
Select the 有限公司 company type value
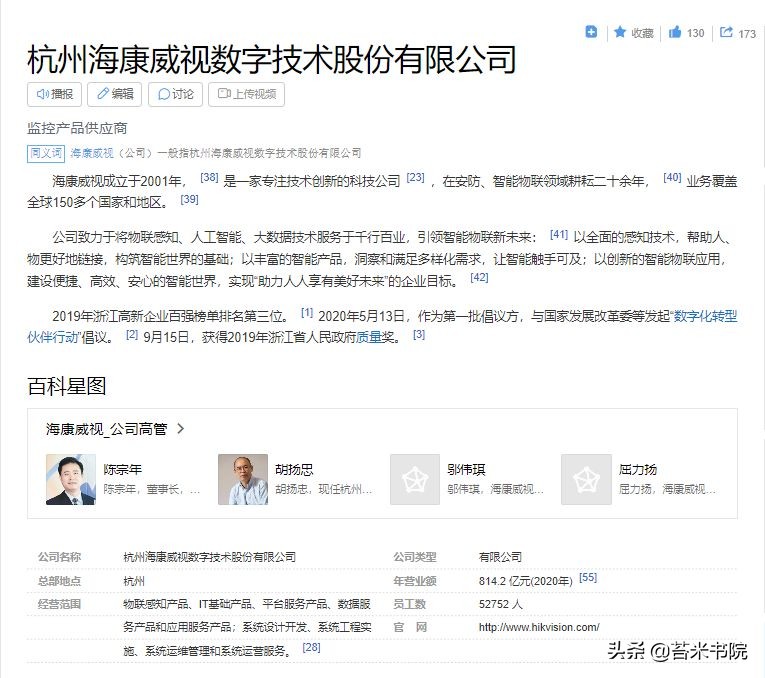point(500,557)
